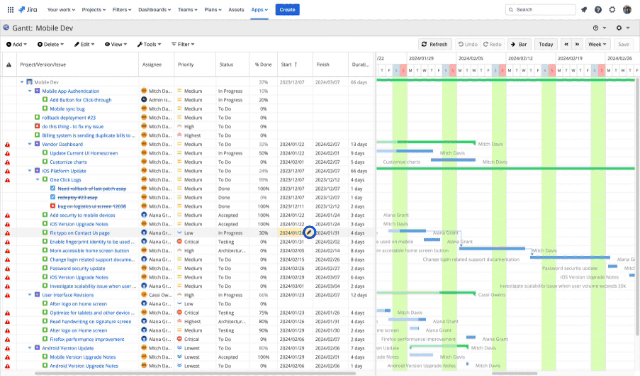Open the Gantt configuration gear menu

click(622, 28)
